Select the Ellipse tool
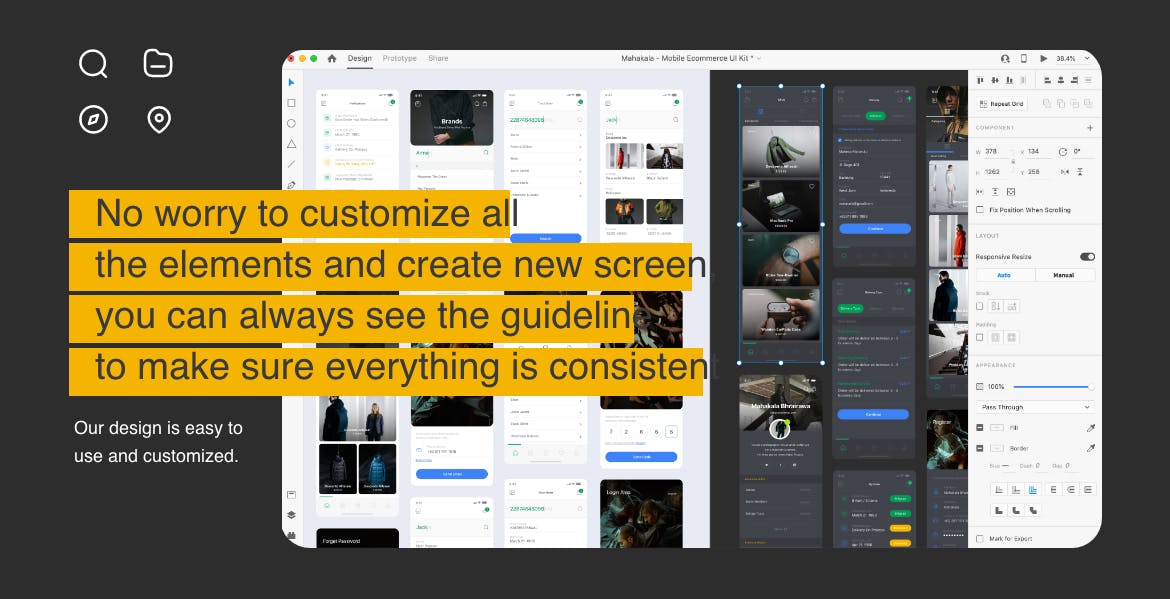The width and height of the screenshot is (1170, 599). click(x=291, y=123)
